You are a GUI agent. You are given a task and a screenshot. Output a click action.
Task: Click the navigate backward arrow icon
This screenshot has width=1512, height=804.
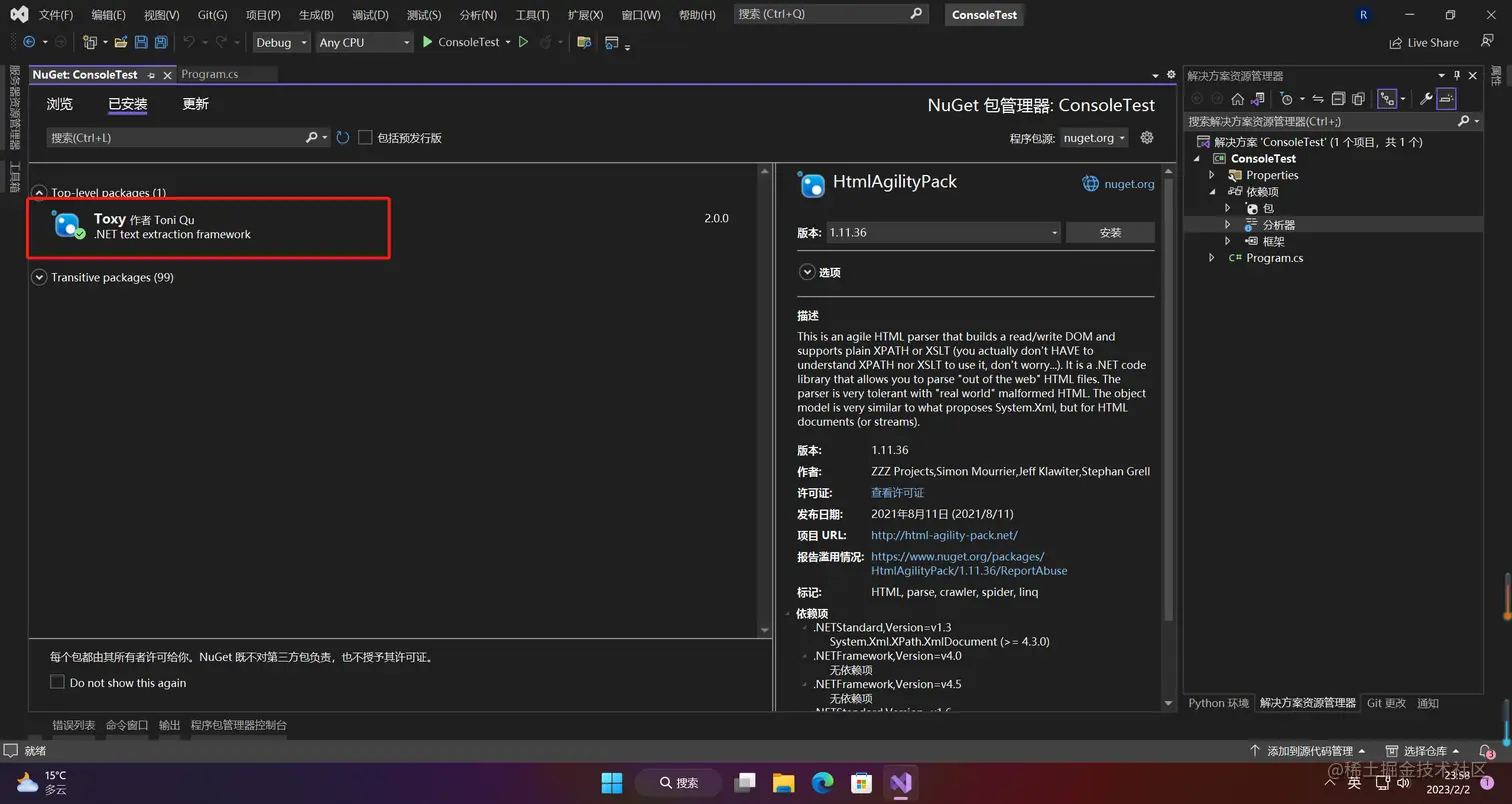click(x=29, y=42)
